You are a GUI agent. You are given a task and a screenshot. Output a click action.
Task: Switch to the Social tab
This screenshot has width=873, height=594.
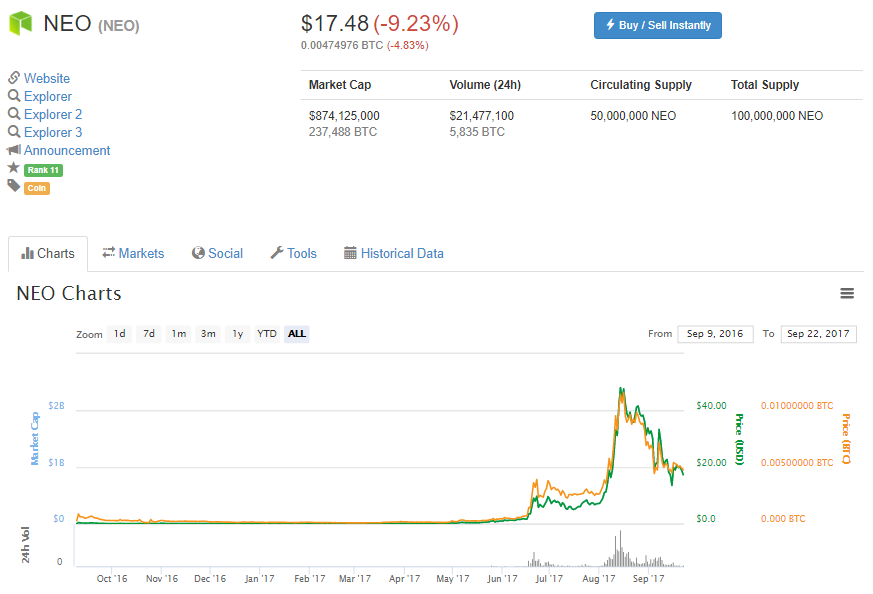[x=218, y=253]
